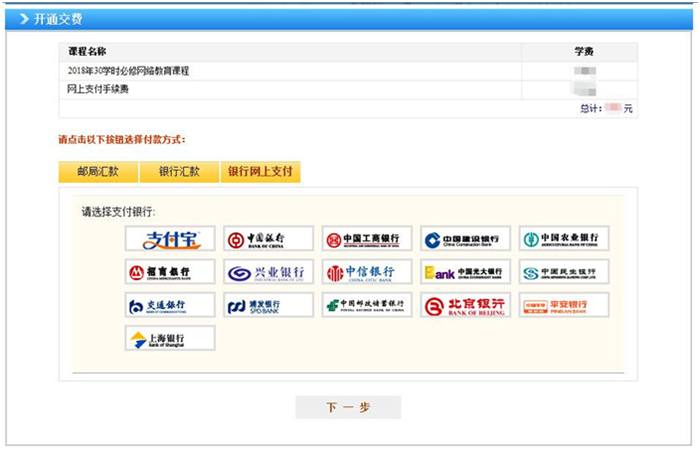Select Alipay (支付宝) as payment method
Viewport: 700px width, 451px height.
point(170,240)
